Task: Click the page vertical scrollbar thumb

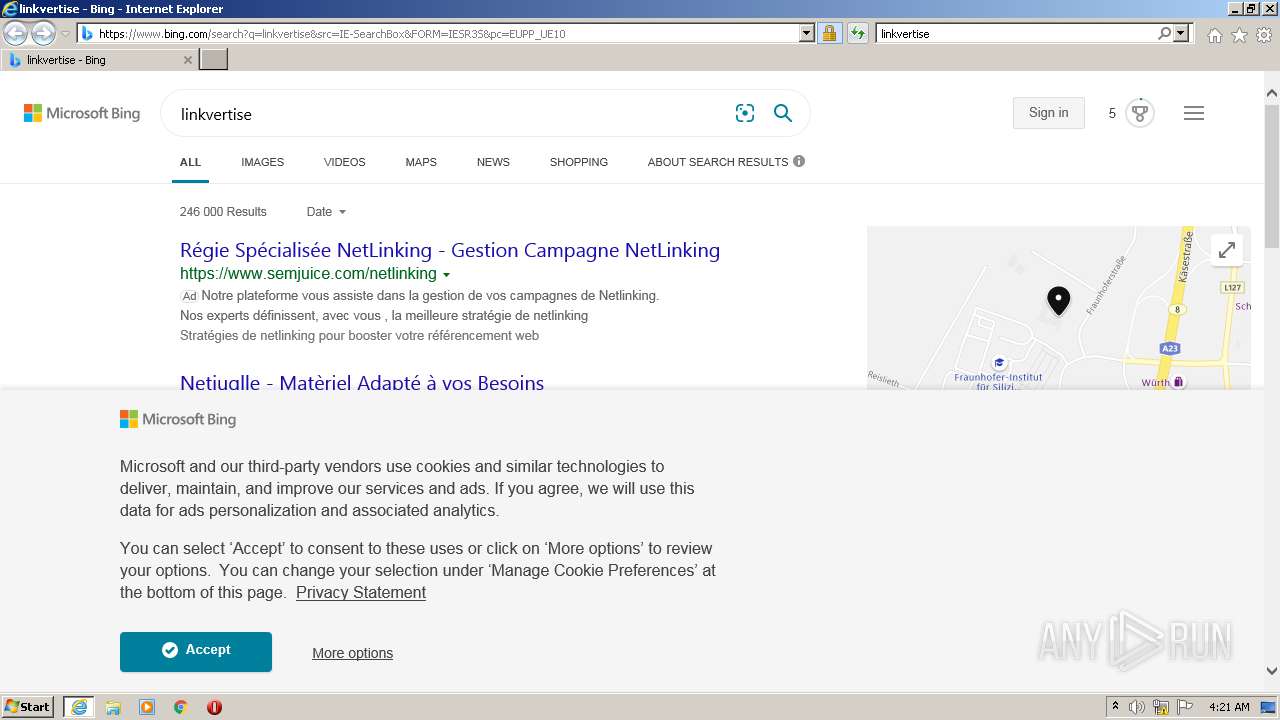Action: point(1272,178)
